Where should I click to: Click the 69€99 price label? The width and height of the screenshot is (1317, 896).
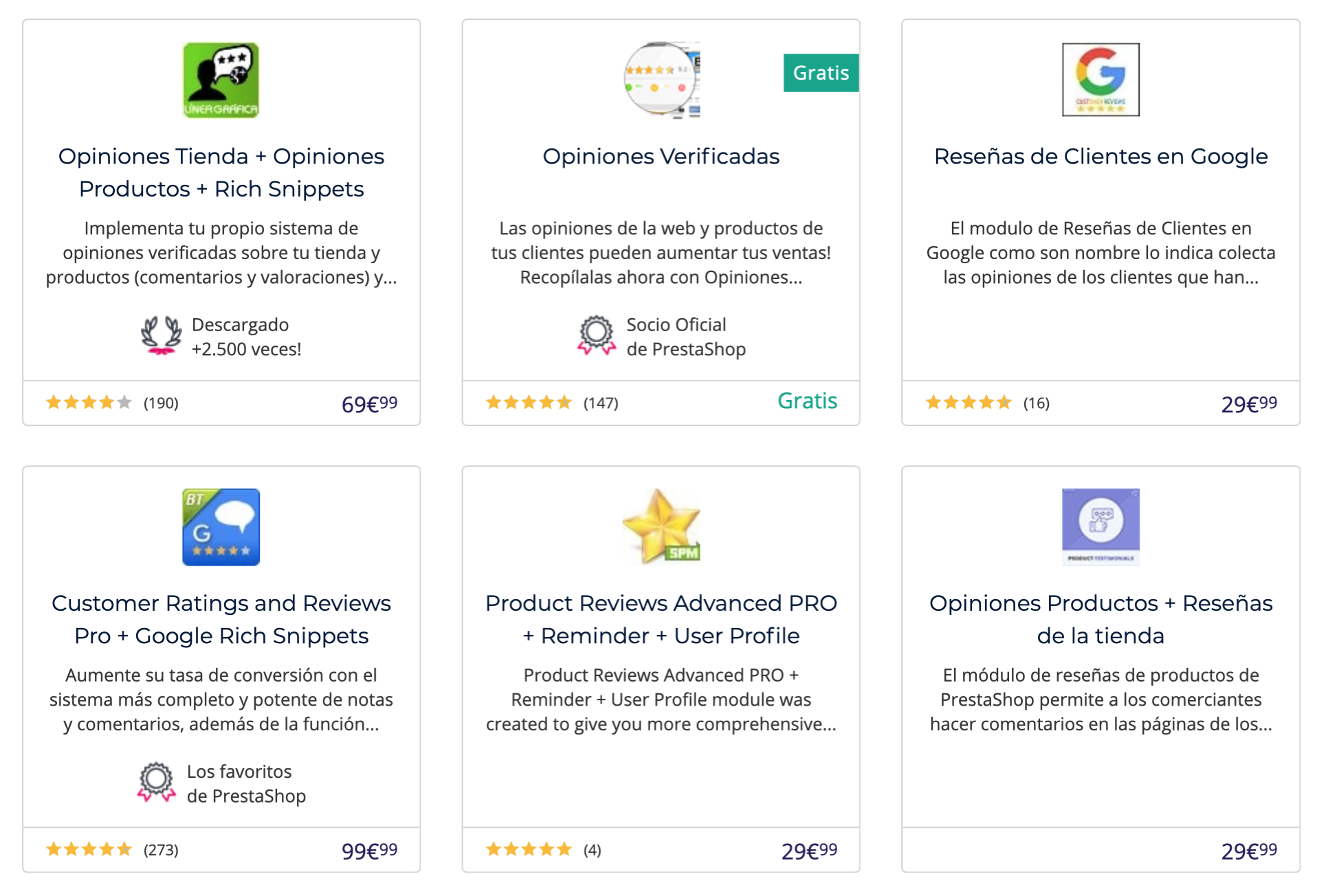pyautogui.click(x=370, y=403)
